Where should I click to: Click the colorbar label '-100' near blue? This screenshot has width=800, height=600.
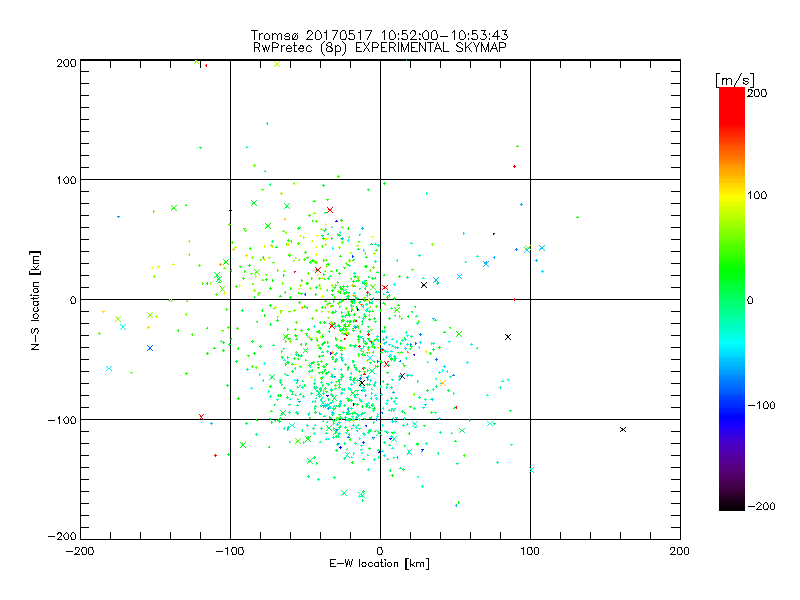coord(761,406)
